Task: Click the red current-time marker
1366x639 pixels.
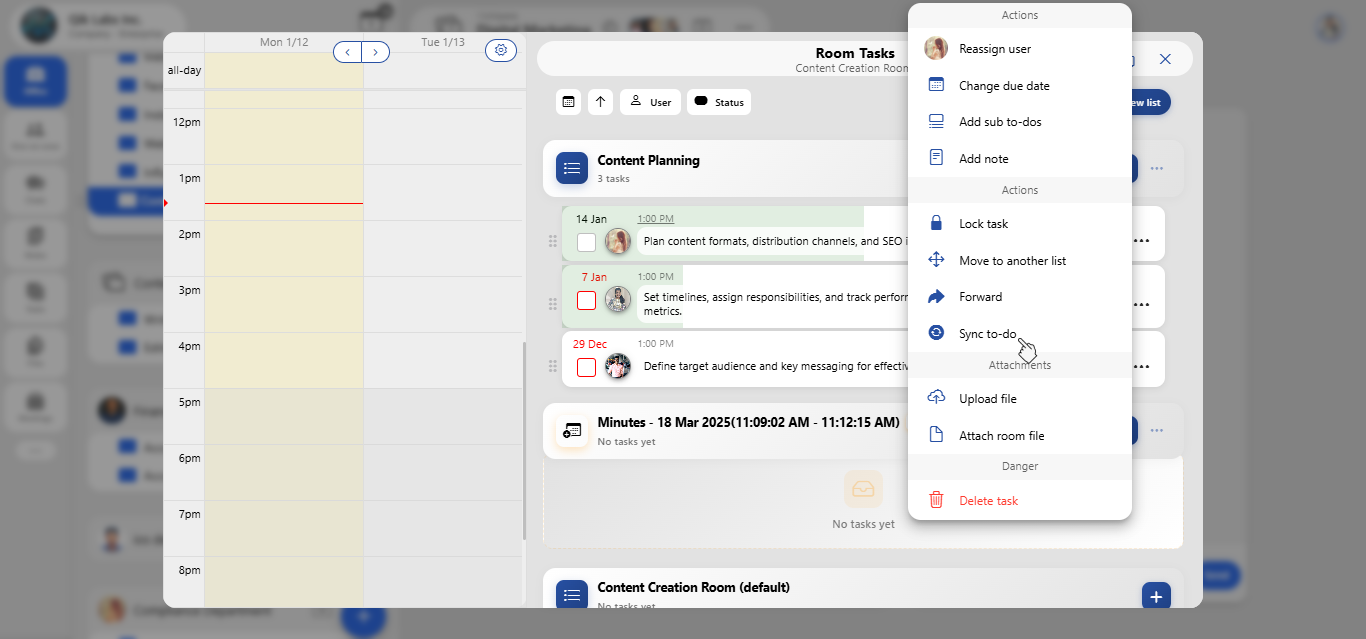Action: (166, 203)
